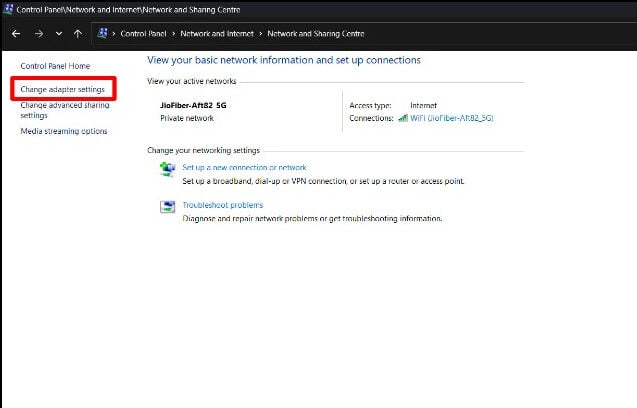Click the broadband, dial-up or VPN description text
Image resolution: width=637 pixels, height=408 pixels.
323,181
